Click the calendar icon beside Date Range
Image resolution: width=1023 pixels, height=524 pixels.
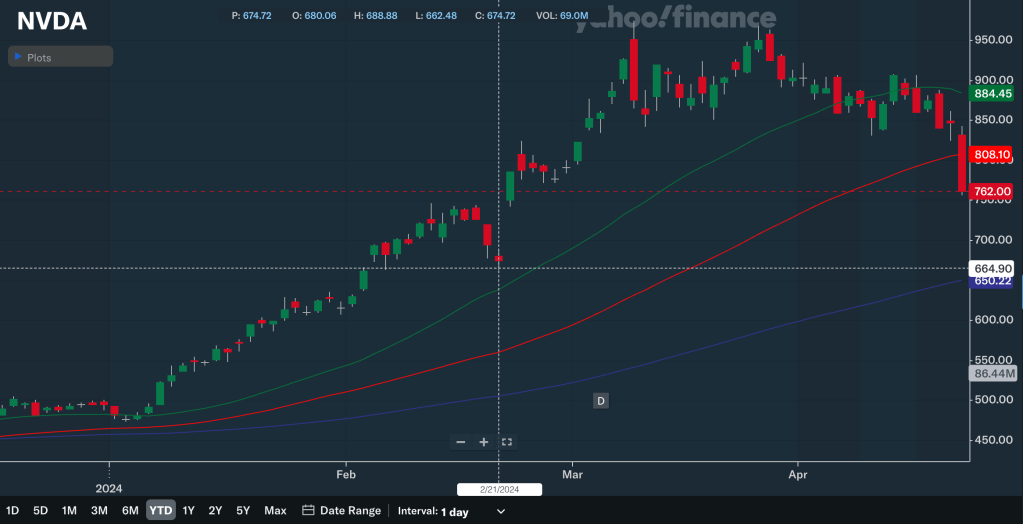[308, 510]
